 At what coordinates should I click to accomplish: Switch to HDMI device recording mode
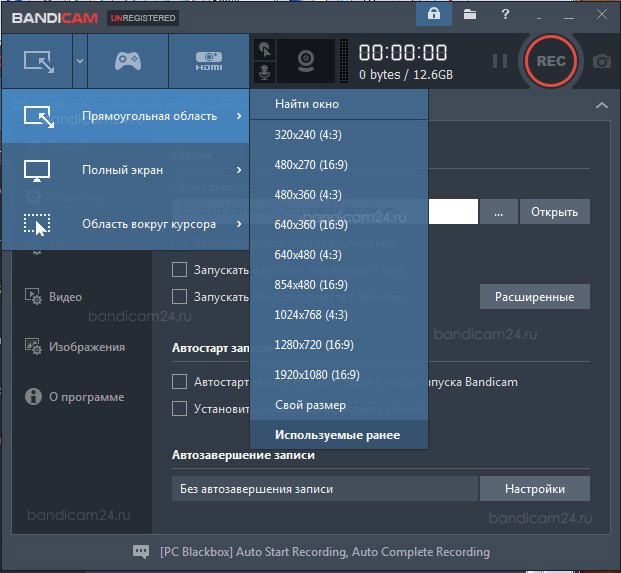coord(209,61)
